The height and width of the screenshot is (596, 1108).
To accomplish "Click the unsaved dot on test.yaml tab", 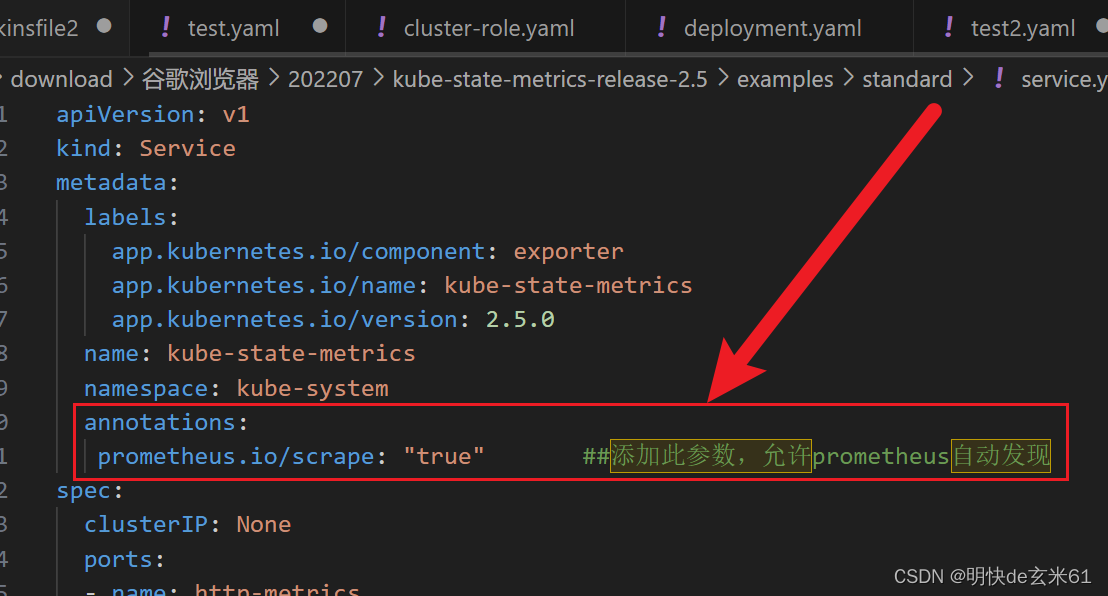I will [320, 26].
